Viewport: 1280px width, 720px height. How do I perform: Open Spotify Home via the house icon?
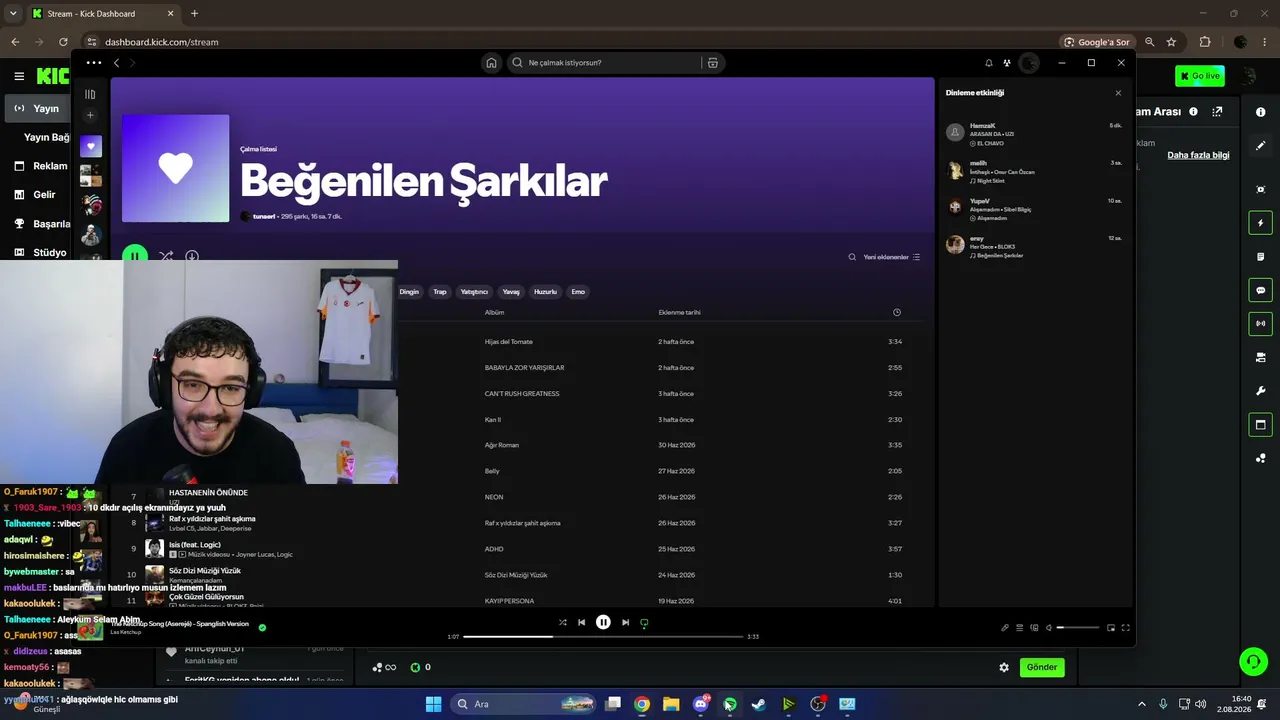tap(491, 62)
